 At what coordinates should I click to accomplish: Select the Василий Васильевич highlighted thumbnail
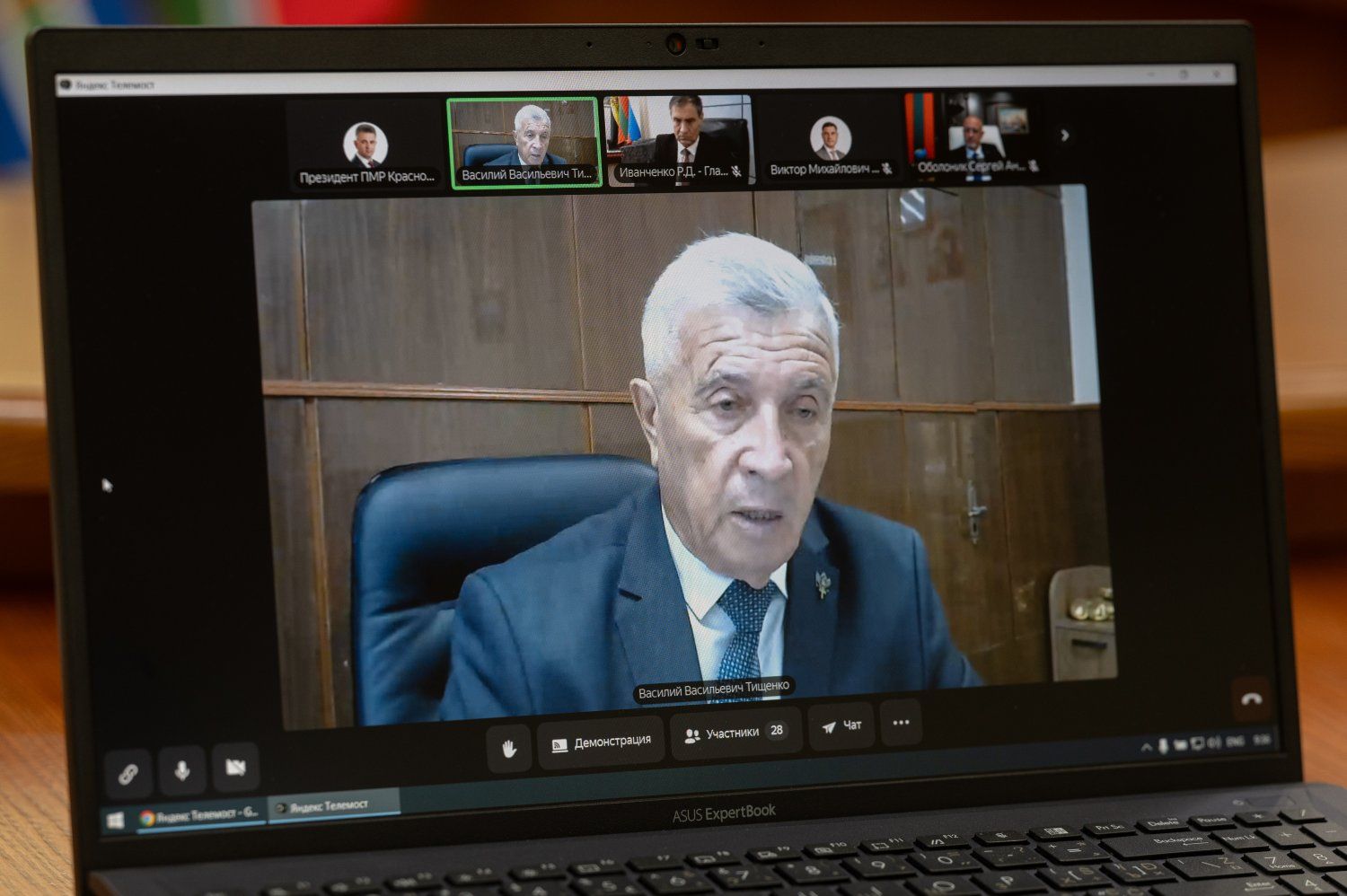(524, 143)
